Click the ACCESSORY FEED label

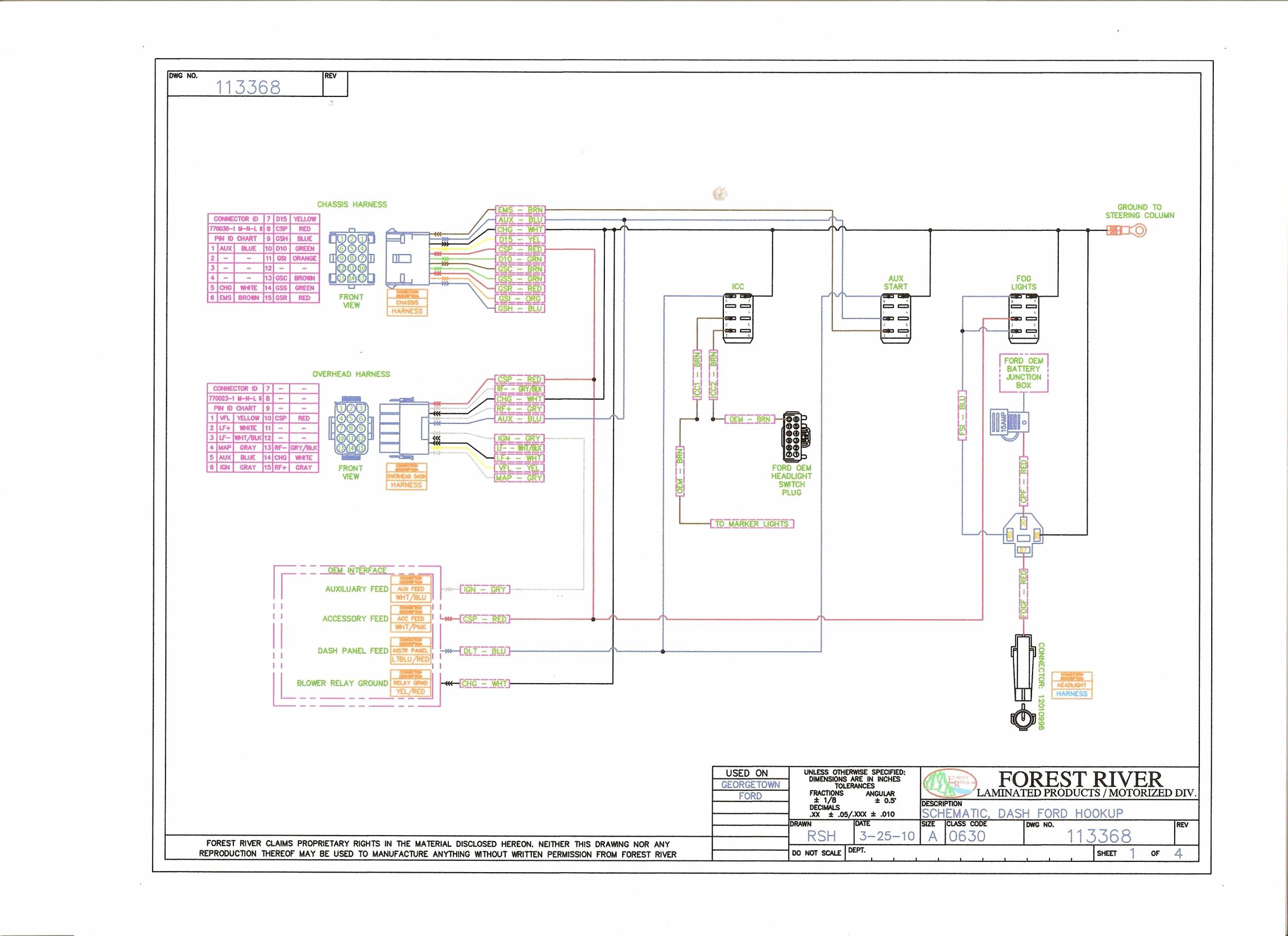point(355,619)
